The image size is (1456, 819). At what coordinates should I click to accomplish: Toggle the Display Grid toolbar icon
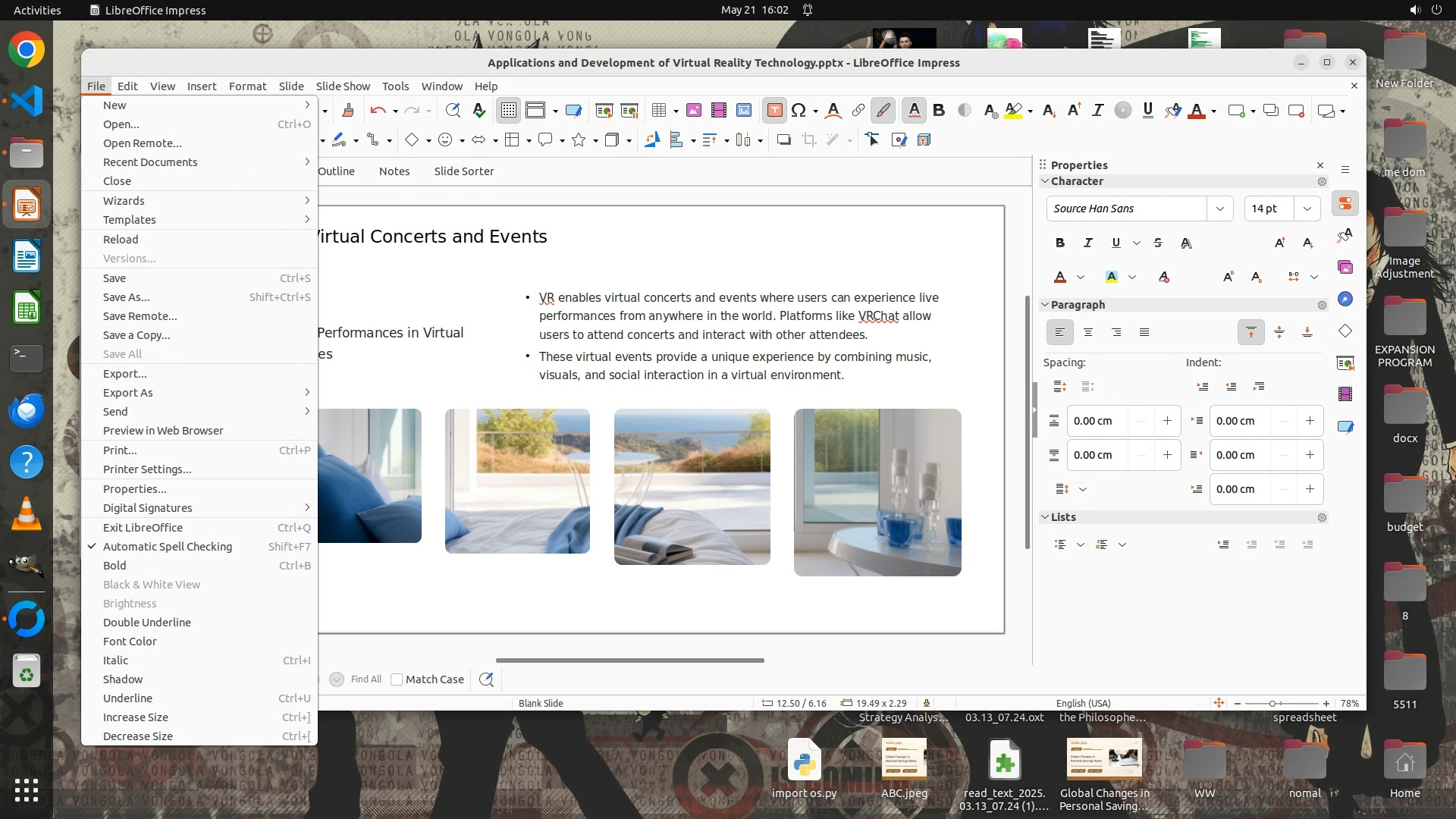point(508,111)
